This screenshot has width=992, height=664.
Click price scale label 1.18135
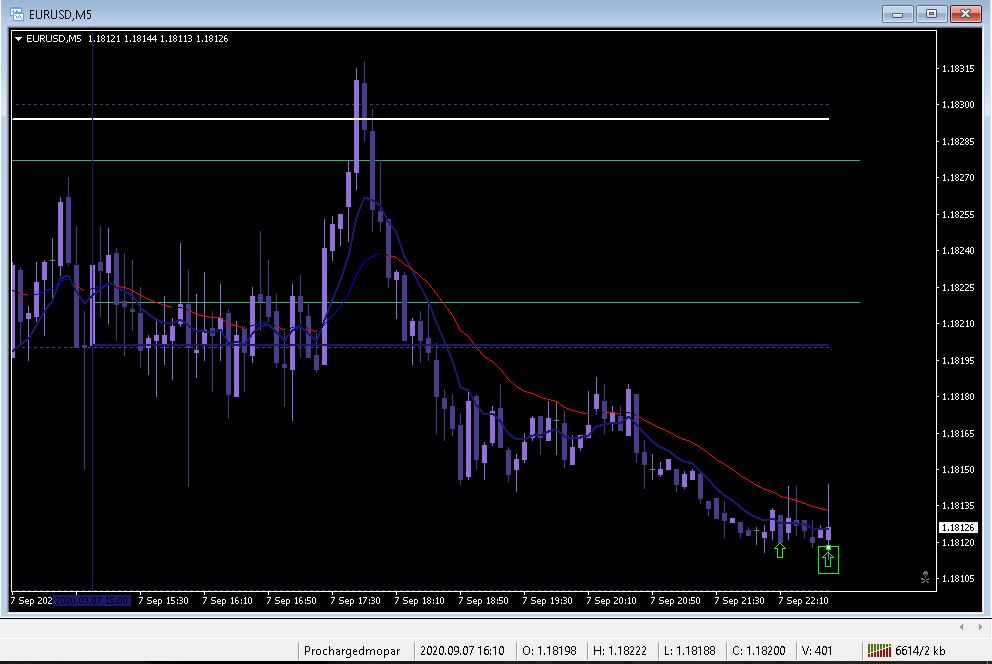[958, 505]
